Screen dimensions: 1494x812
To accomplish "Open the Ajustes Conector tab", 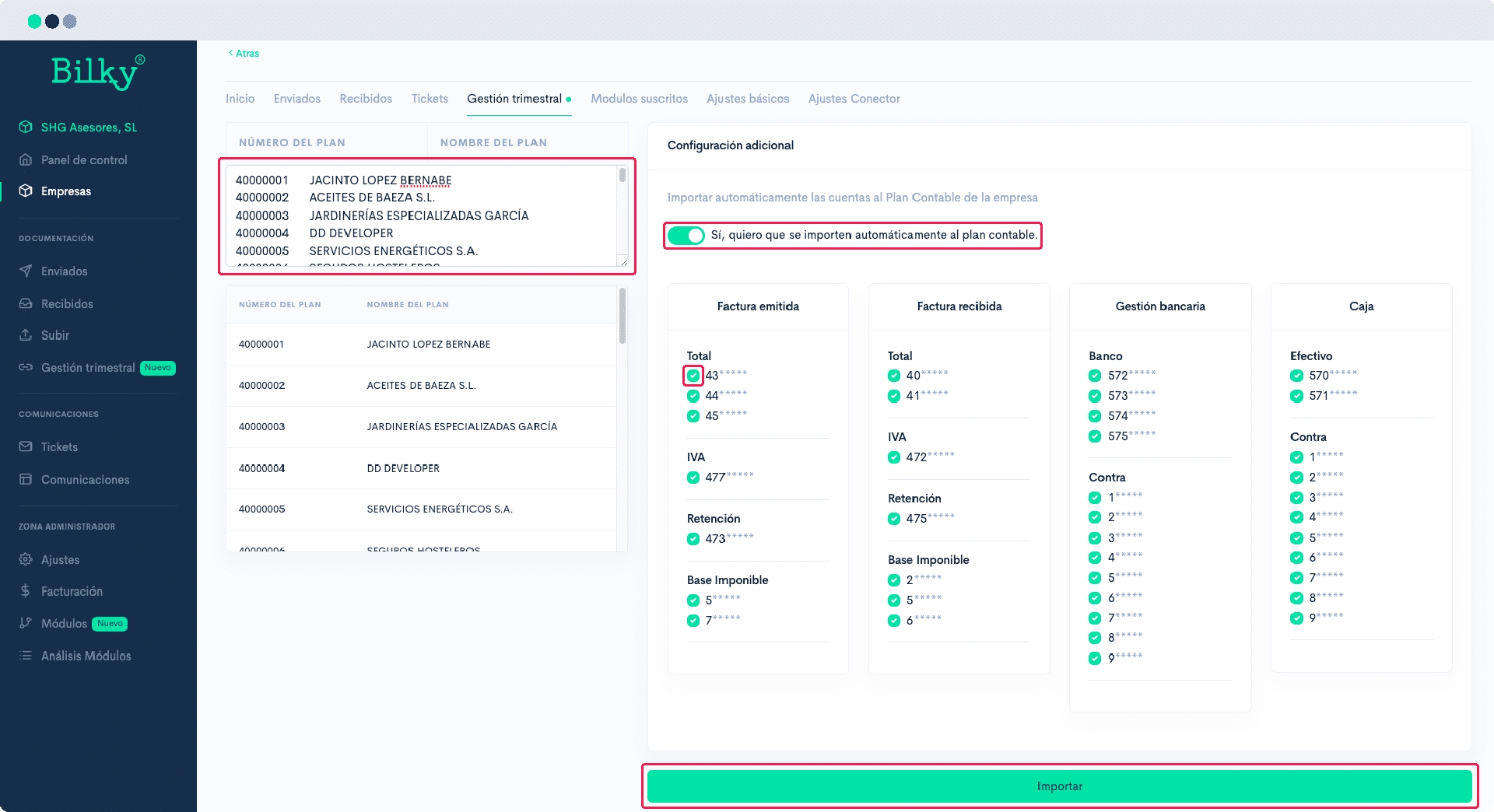I will (x=854, y=99).
